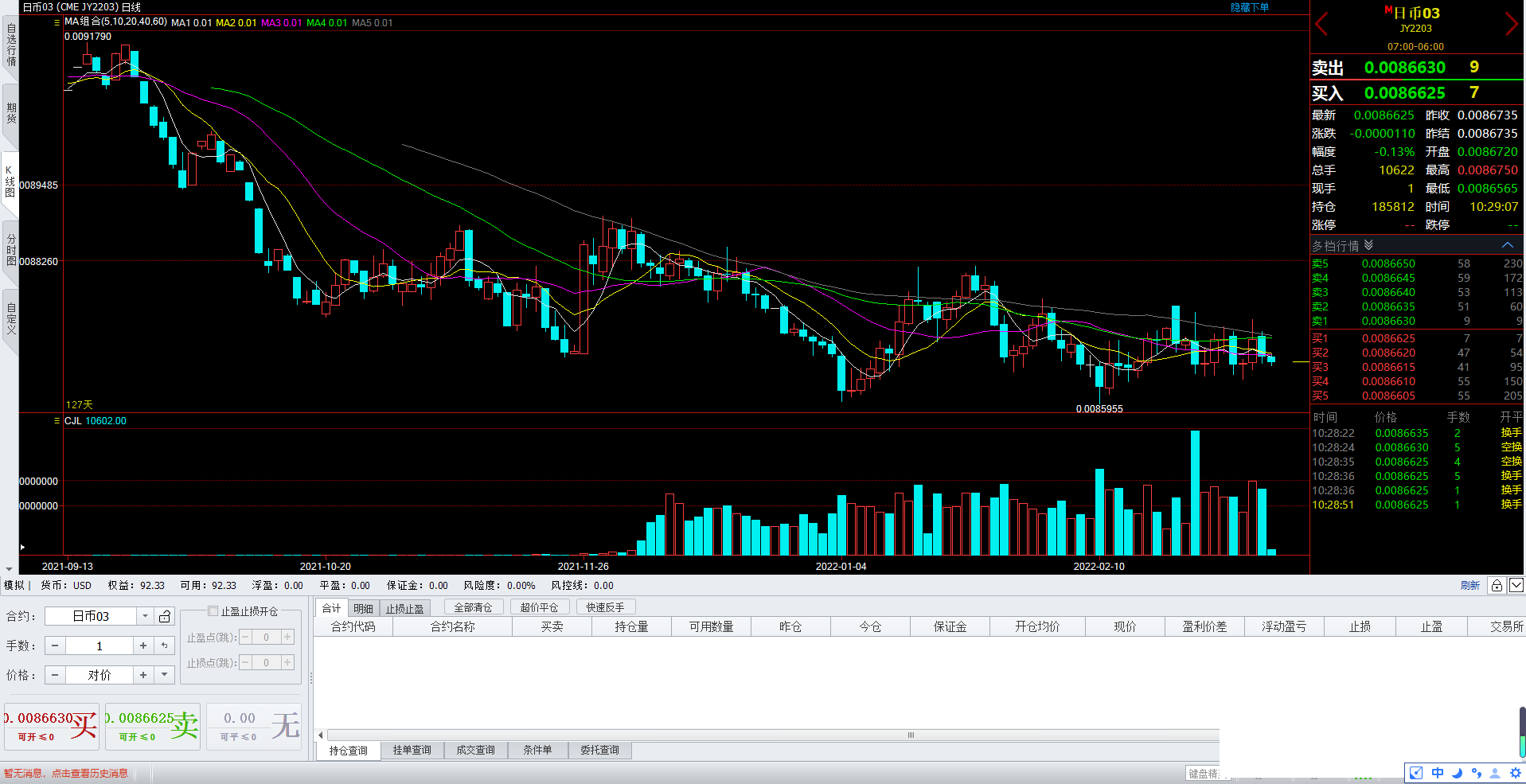Open the CJL volume indicator menu icon
Viewport: 1526px width, 784px height.
pos(57,421)
